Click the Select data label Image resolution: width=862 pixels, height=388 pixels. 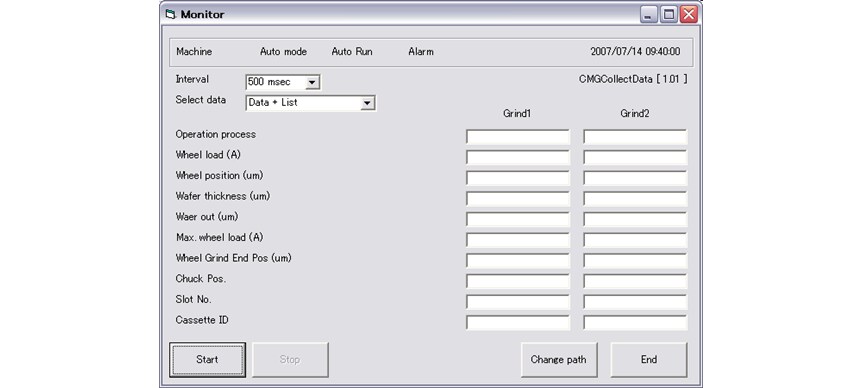click(x=201, y=100)
